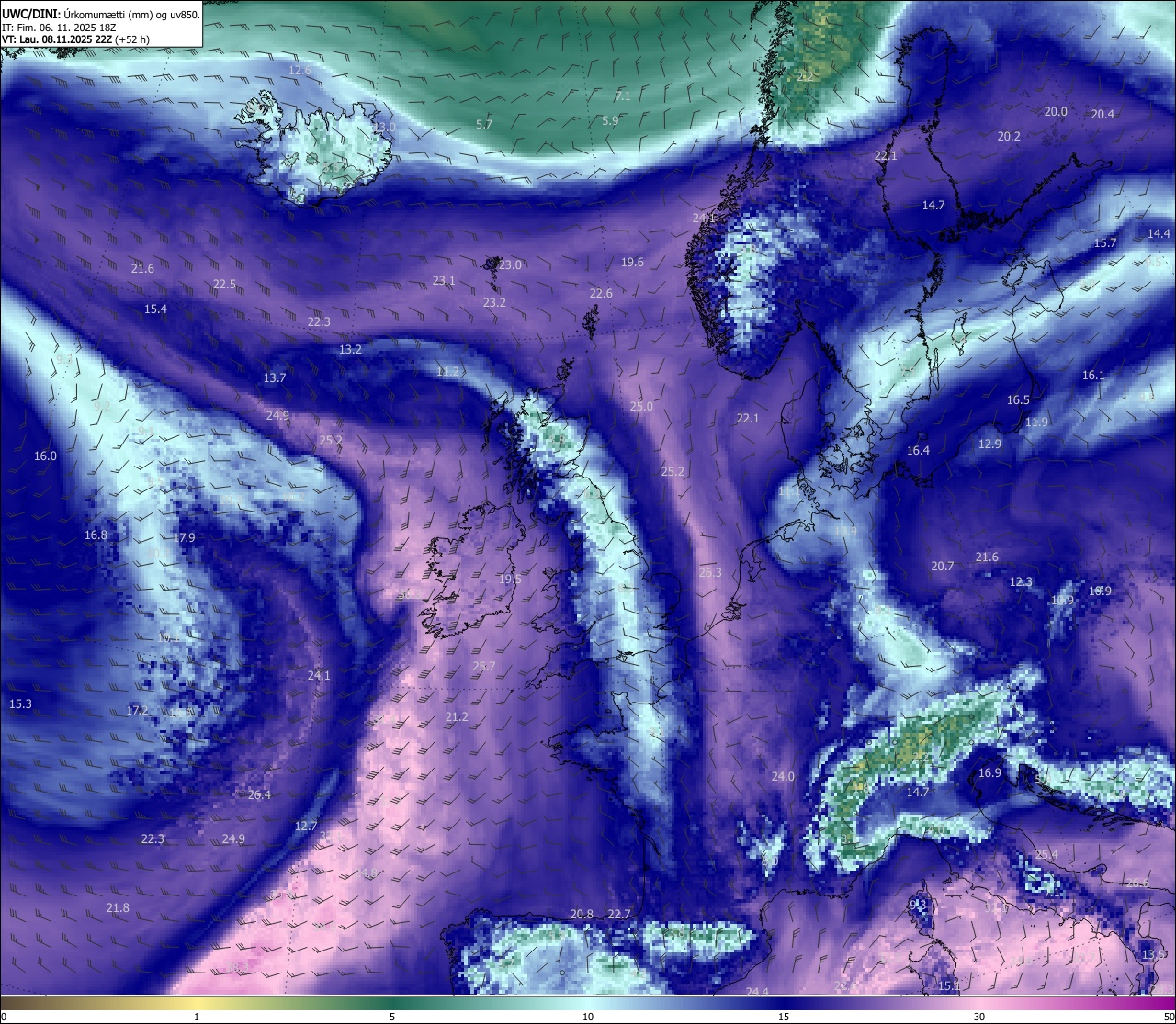The width and height of the screenshot is (1176, 1024).
Task: Click the value 16.5 on the map
Action: (x=1018, y=400)
